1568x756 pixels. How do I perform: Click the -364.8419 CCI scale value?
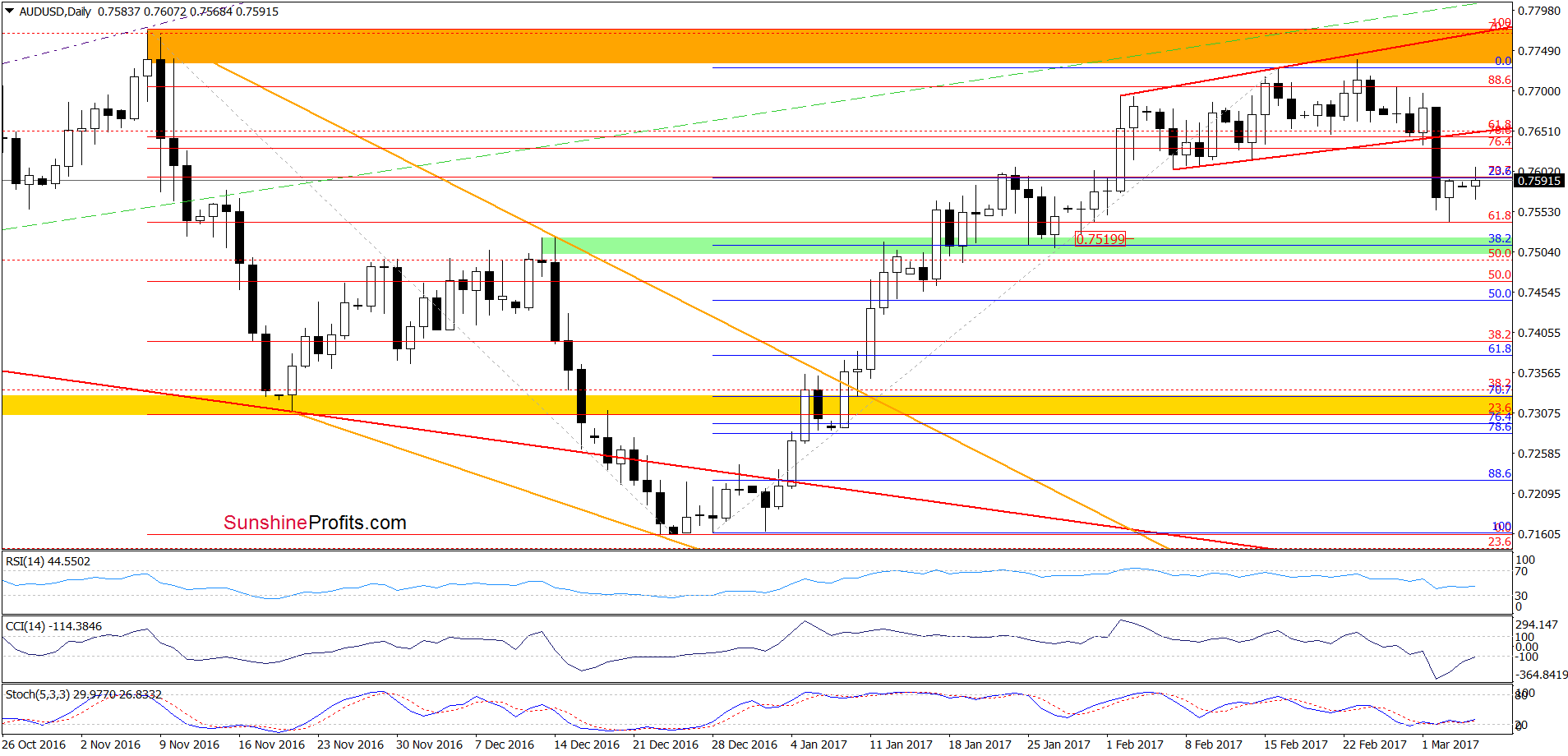click(1542, 675)
